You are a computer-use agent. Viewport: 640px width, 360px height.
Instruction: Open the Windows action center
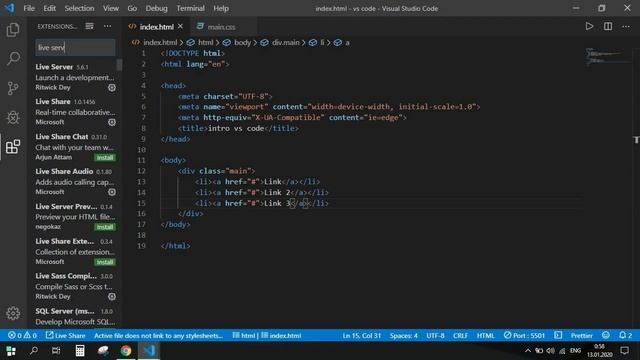point(624,351)
